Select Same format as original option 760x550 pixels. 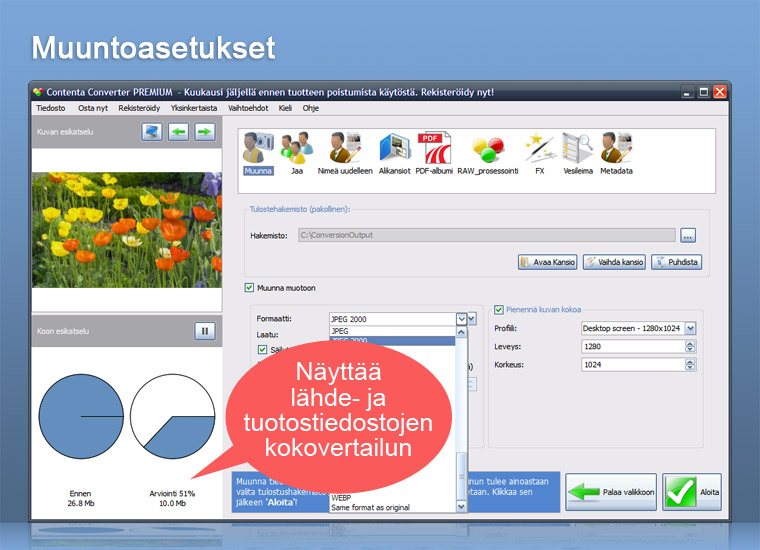click(392, 507)
